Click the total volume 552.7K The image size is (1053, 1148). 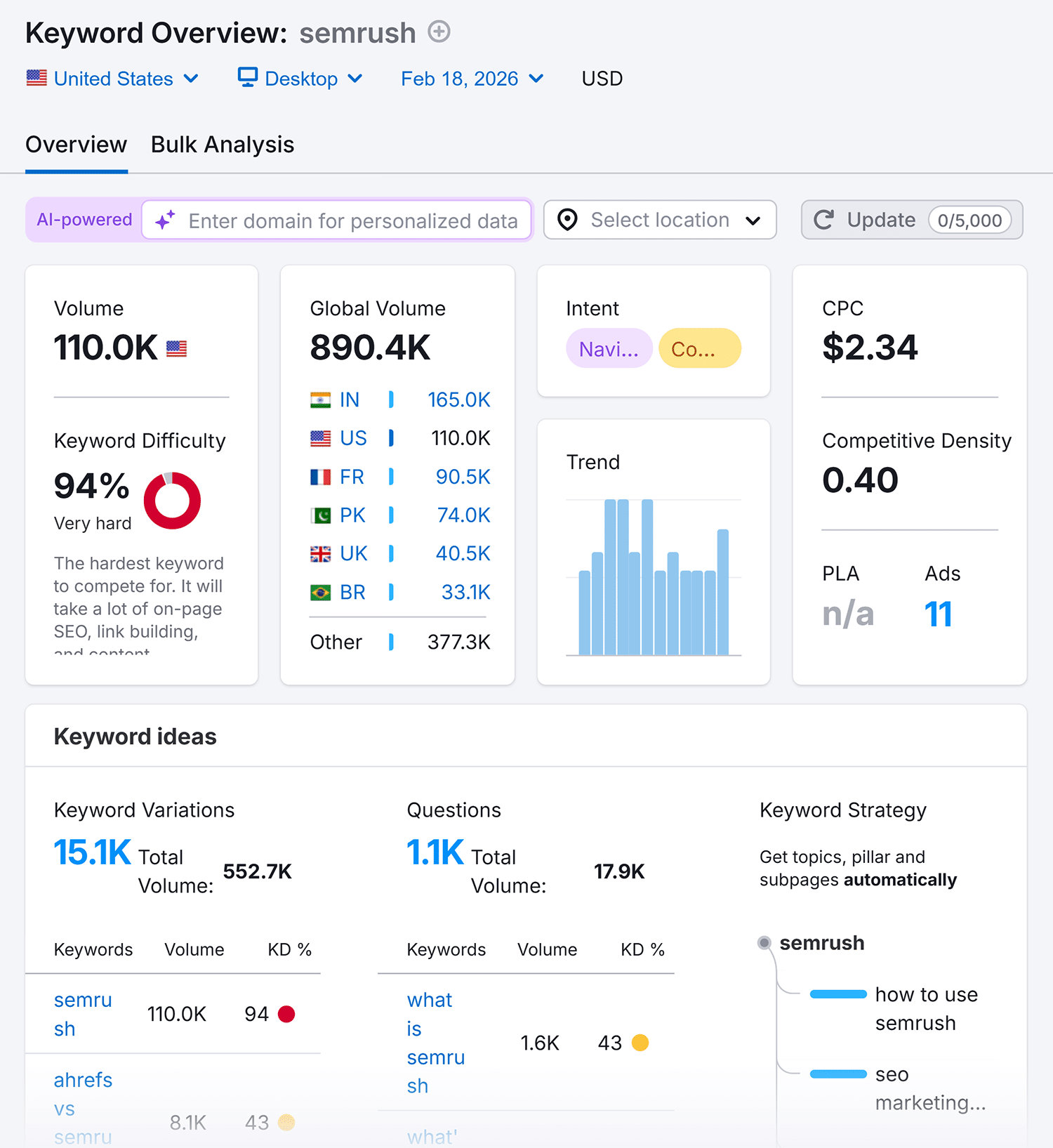pyautogui.click(x=257, y=871)
